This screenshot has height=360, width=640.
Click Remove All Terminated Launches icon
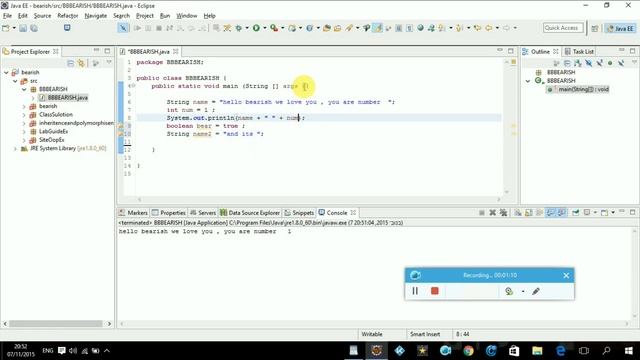503,213
